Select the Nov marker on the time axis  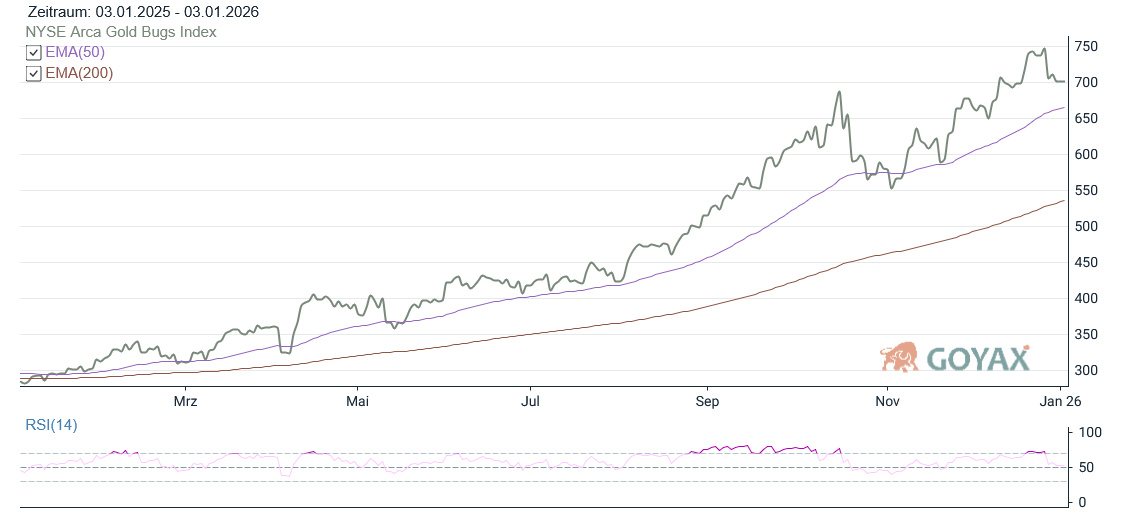tap(887, 402)
